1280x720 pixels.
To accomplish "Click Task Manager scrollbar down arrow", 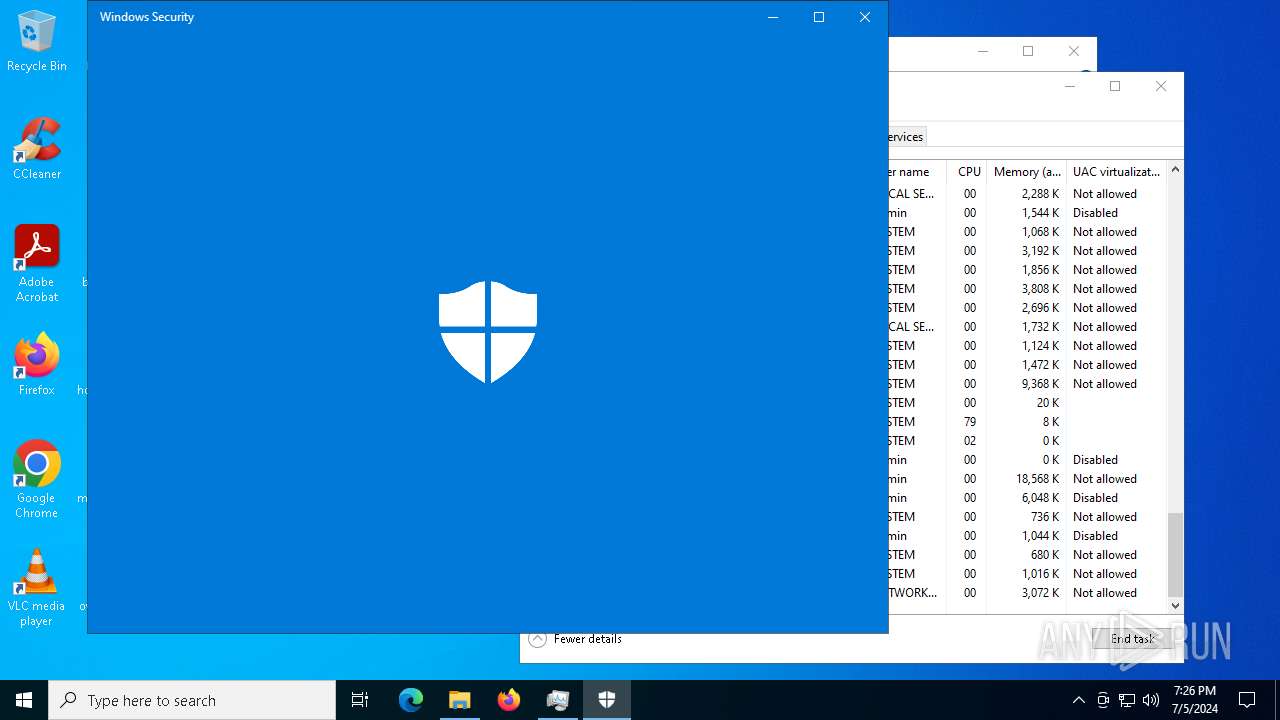I will (x=1175, y=605).
